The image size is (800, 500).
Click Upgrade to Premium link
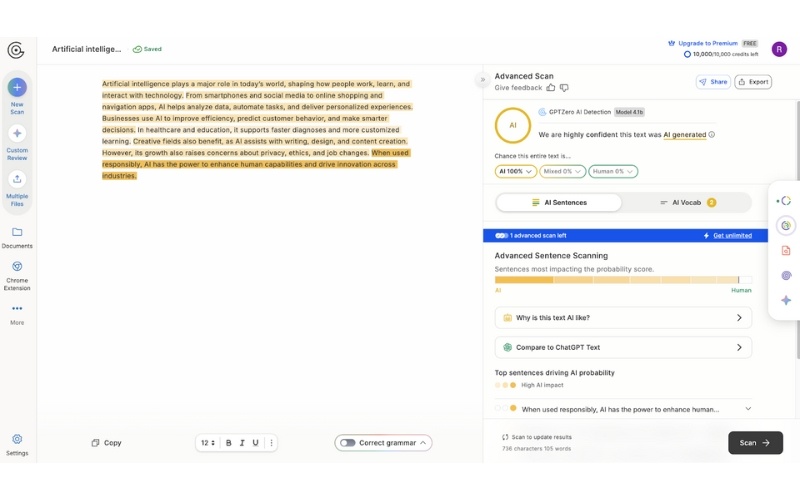[708, 43]
